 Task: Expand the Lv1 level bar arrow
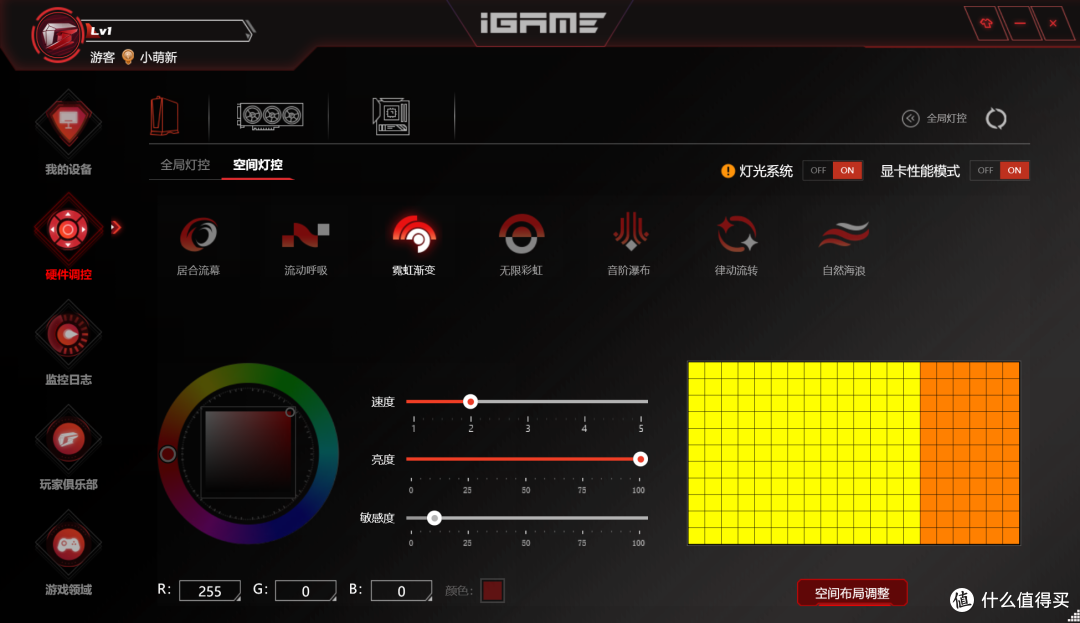coord(249,30)
